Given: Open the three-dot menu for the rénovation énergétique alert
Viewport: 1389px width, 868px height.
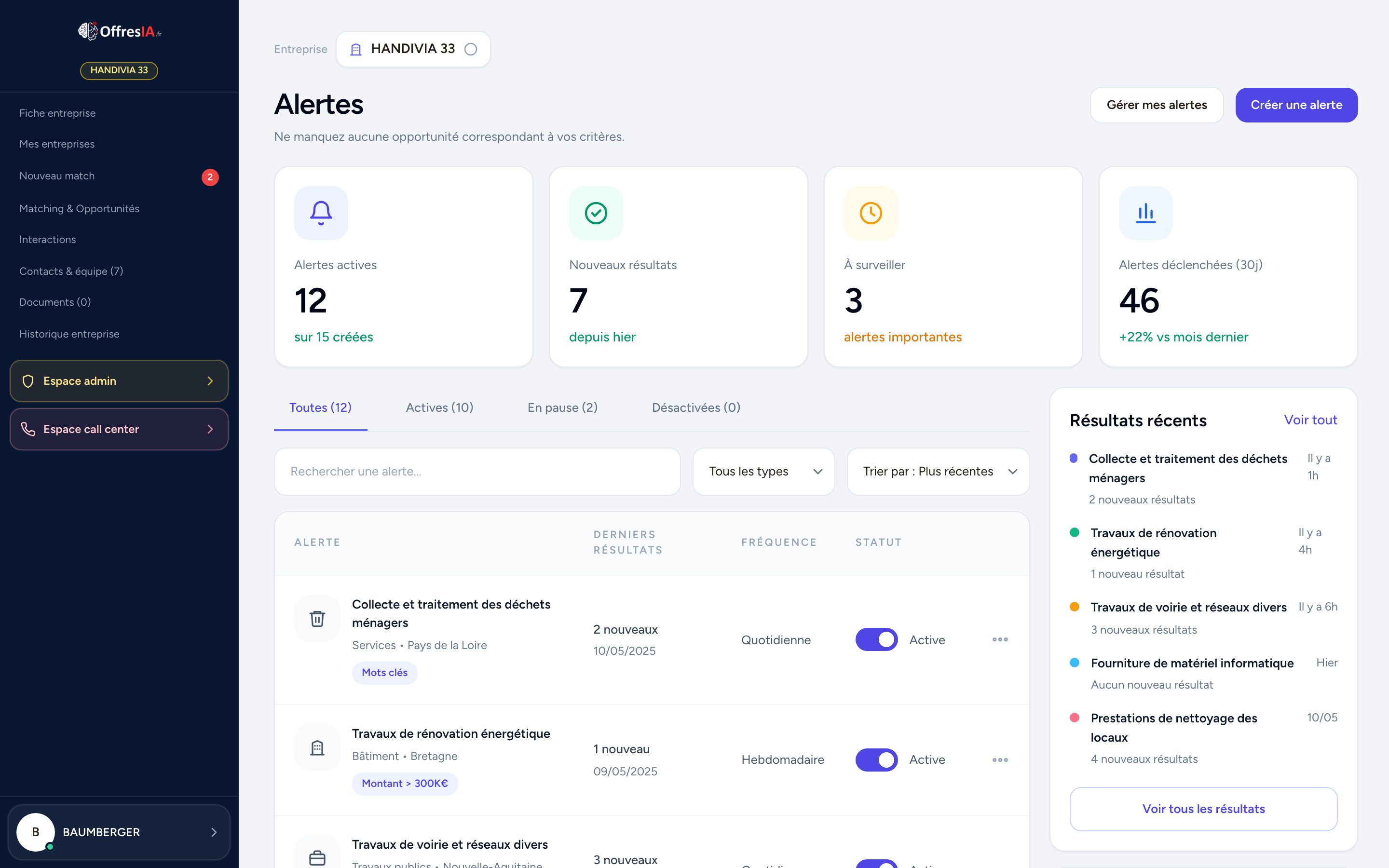Looking at the screenshot, I should point(1000,759).
